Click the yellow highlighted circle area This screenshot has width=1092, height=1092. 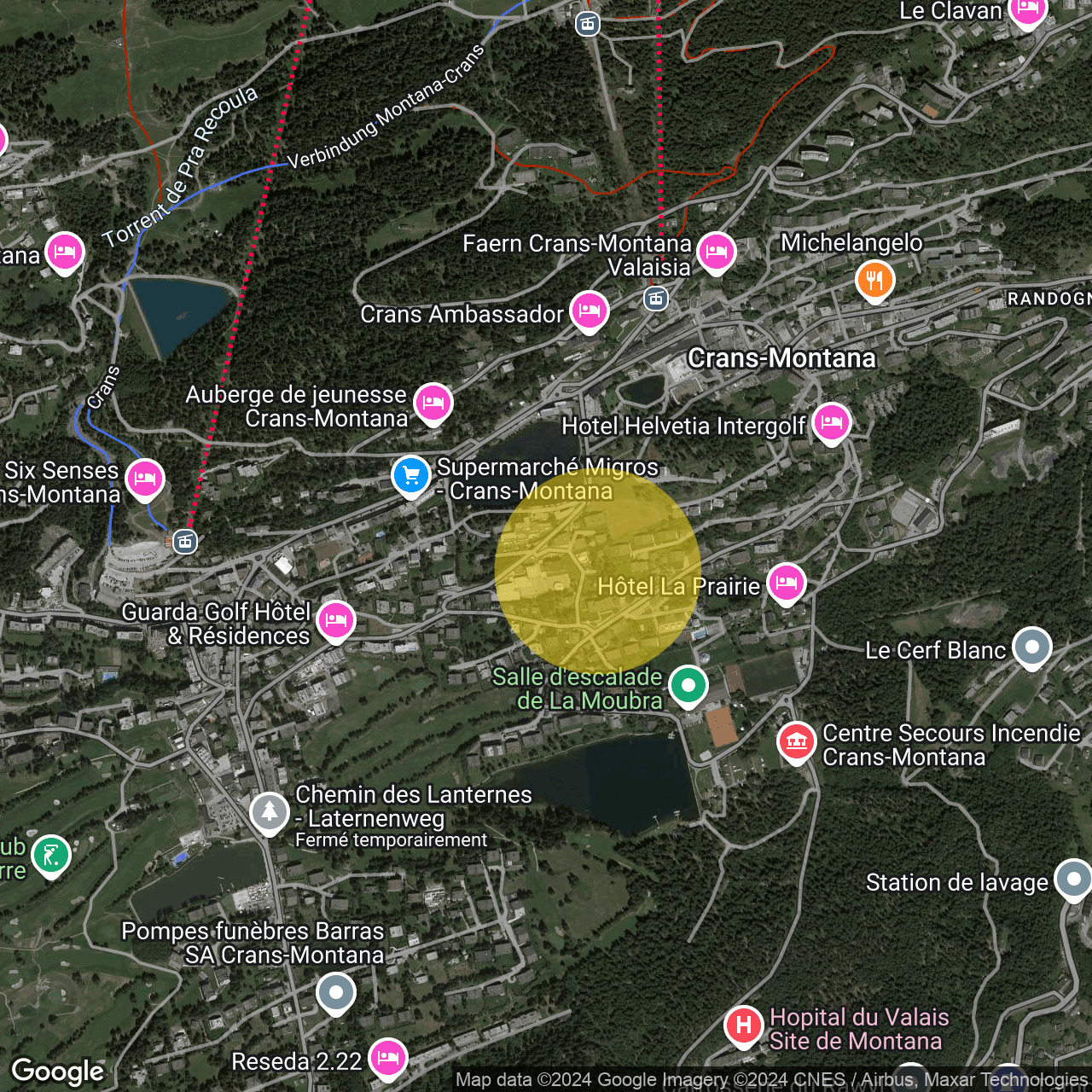pos(596,567)
